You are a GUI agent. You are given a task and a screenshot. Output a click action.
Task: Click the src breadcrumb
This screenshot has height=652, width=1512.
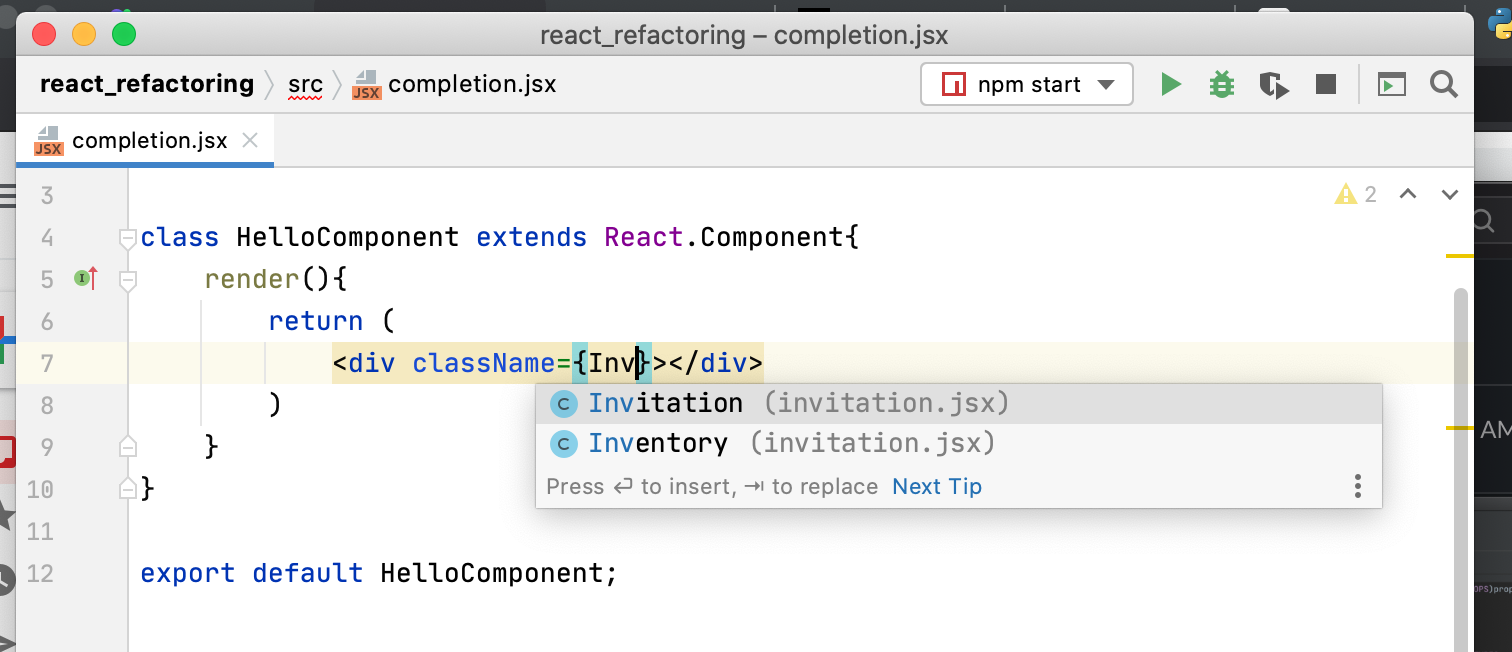(305, 85)
